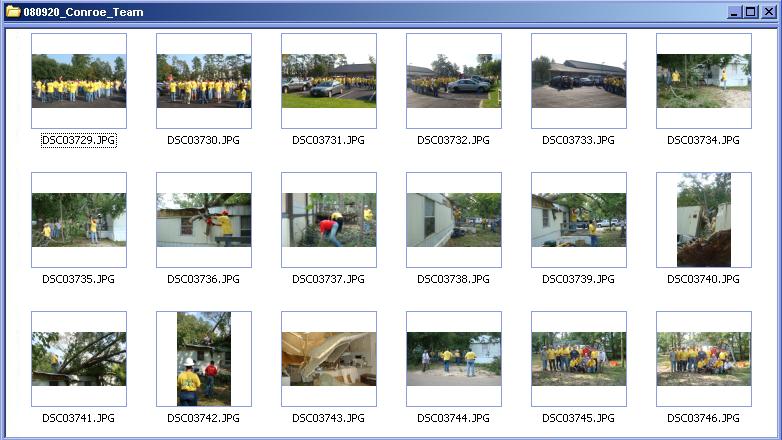782x440 pixels.
Task: Click the filename label DSC03740.JPG
Action: (704, 279)
